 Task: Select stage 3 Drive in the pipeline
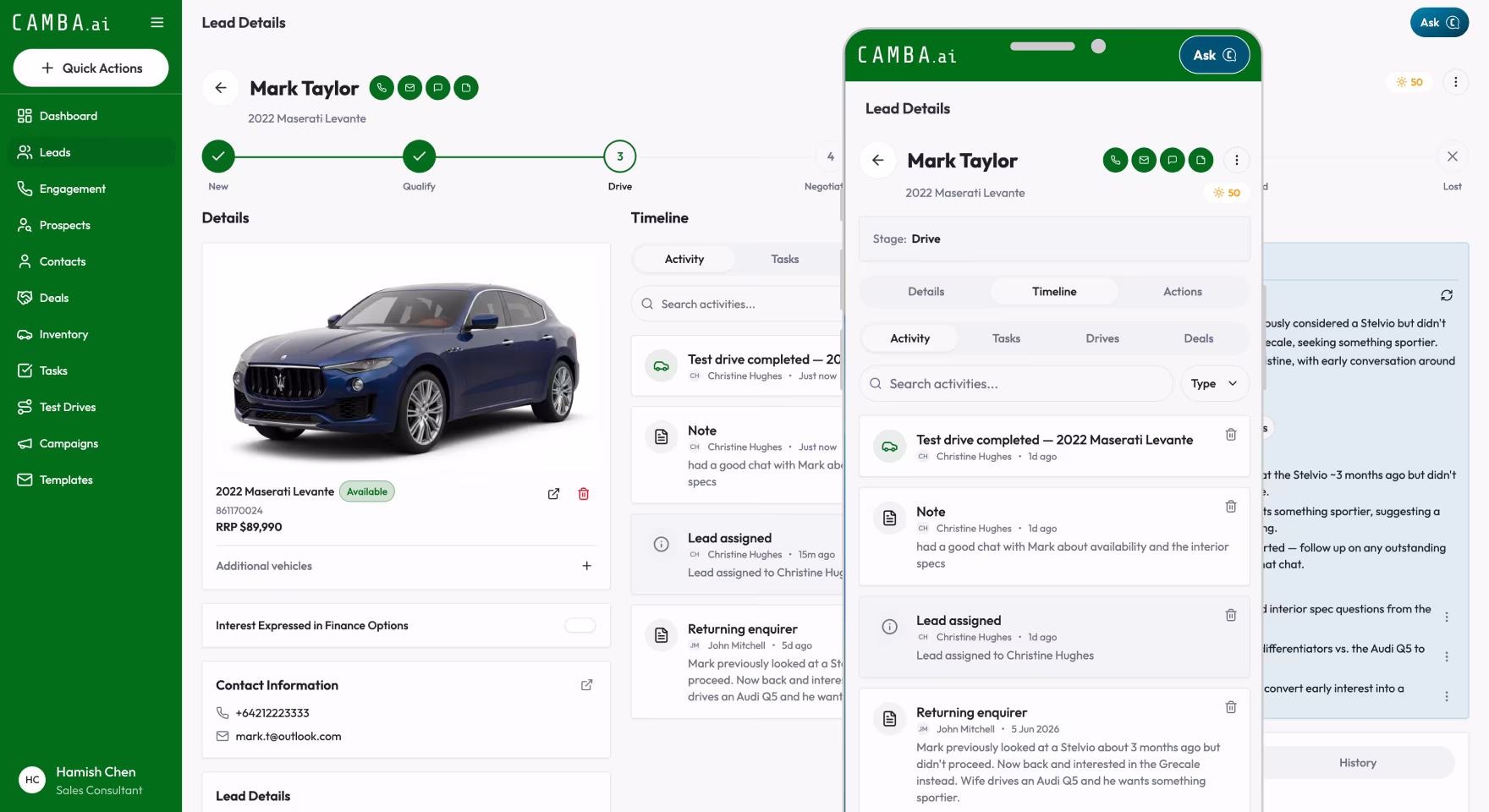pyautogui.click(x=619, y=156)
